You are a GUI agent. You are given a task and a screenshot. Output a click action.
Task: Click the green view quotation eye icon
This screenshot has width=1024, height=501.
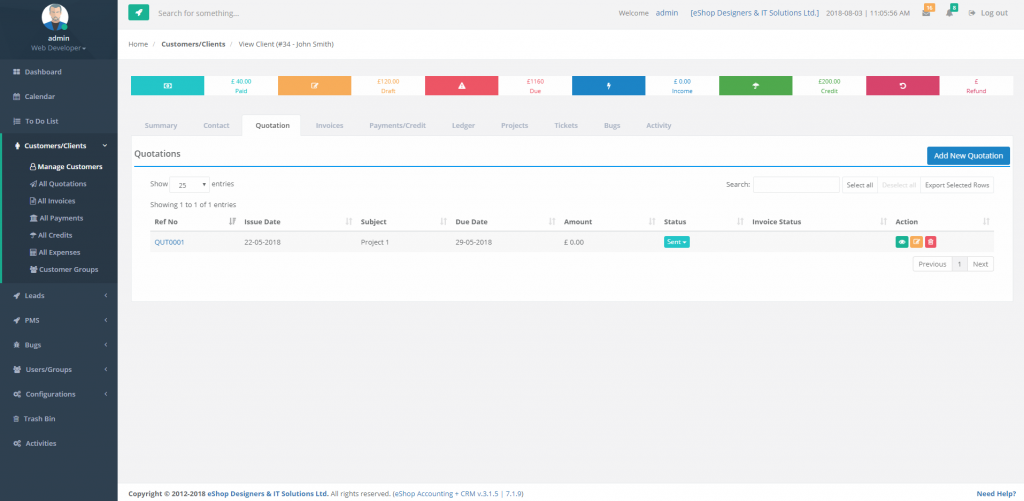(902, 242)
